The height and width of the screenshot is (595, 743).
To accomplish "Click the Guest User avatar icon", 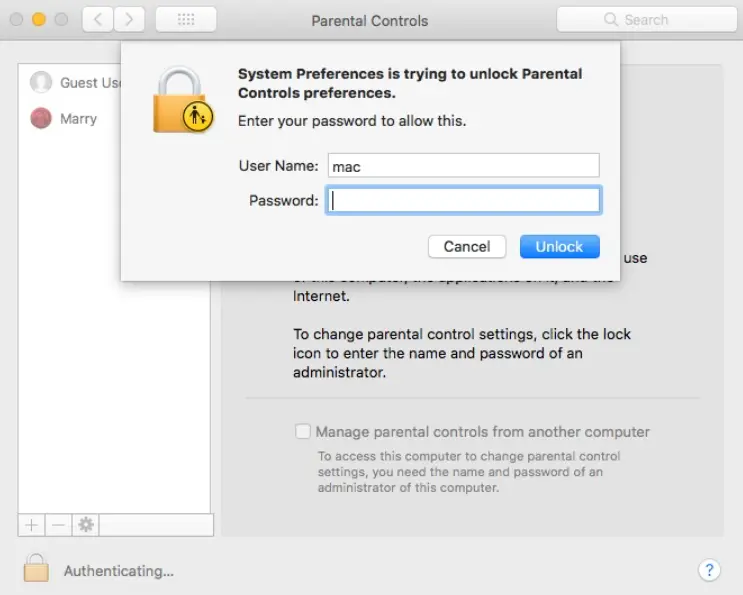I will [x=41, y=82].
